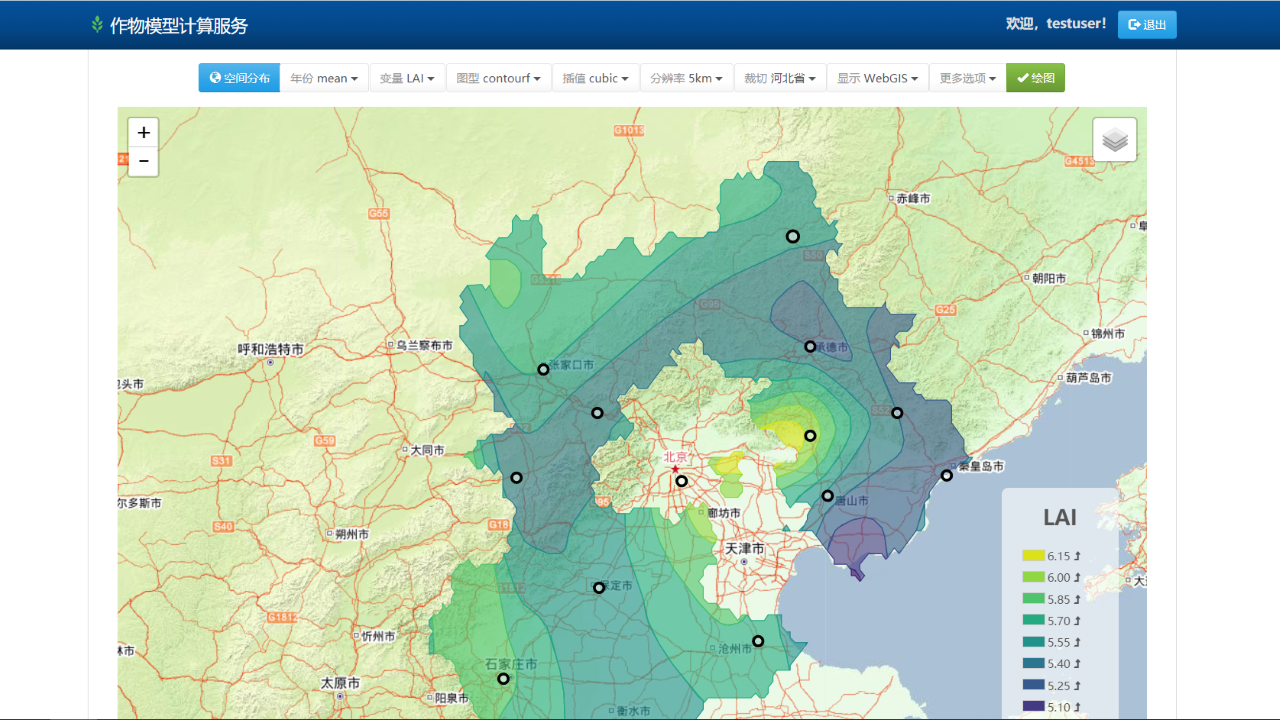Click the station marker near 石家庄市
This screenshot has width=1280, height=720.
click(x=503, y=679)
